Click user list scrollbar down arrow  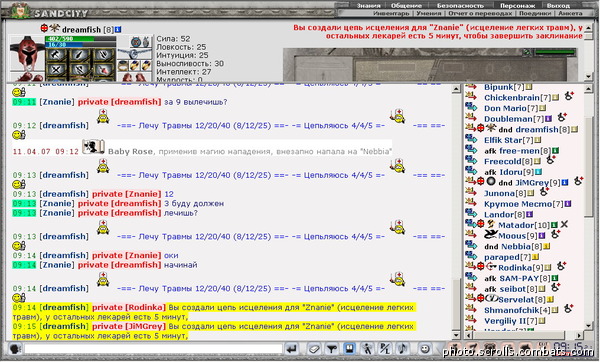click(x=589, y=326)
